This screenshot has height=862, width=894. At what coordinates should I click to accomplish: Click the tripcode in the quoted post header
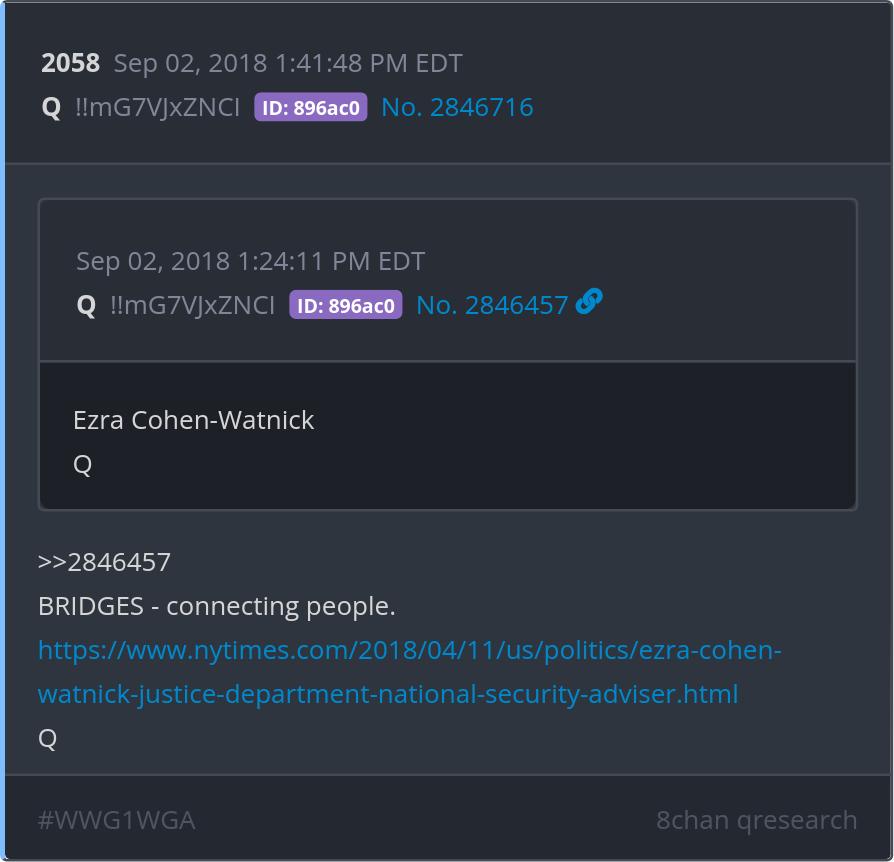[192, 305]
